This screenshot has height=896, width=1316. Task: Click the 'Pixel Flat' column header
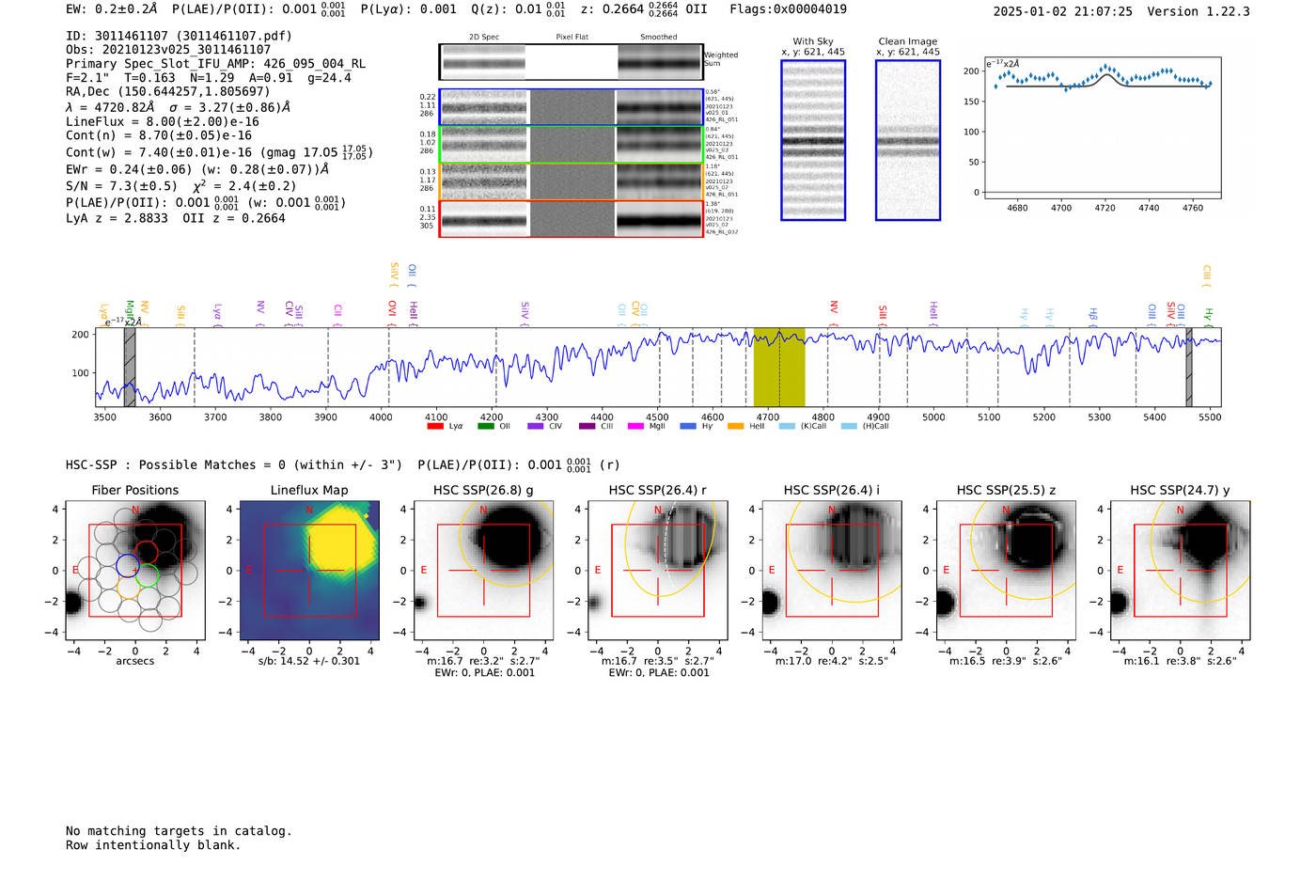click(572, 38)
